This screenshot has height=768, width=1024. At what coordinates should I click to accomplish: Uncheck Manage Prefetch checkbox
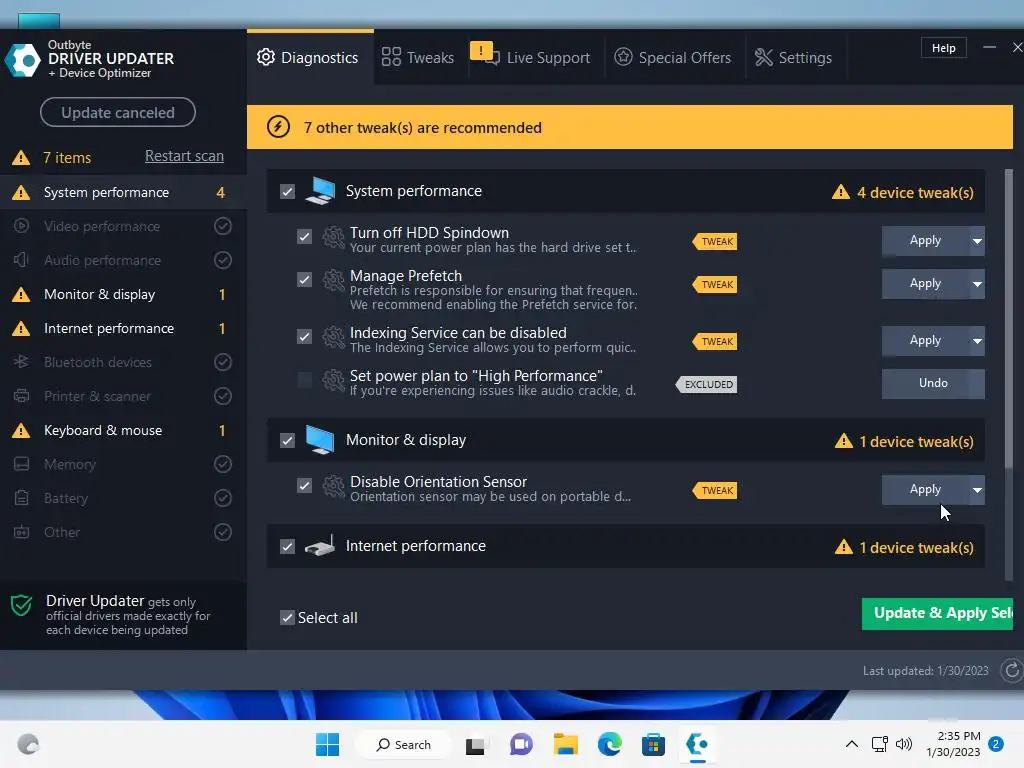coord(304,280)
